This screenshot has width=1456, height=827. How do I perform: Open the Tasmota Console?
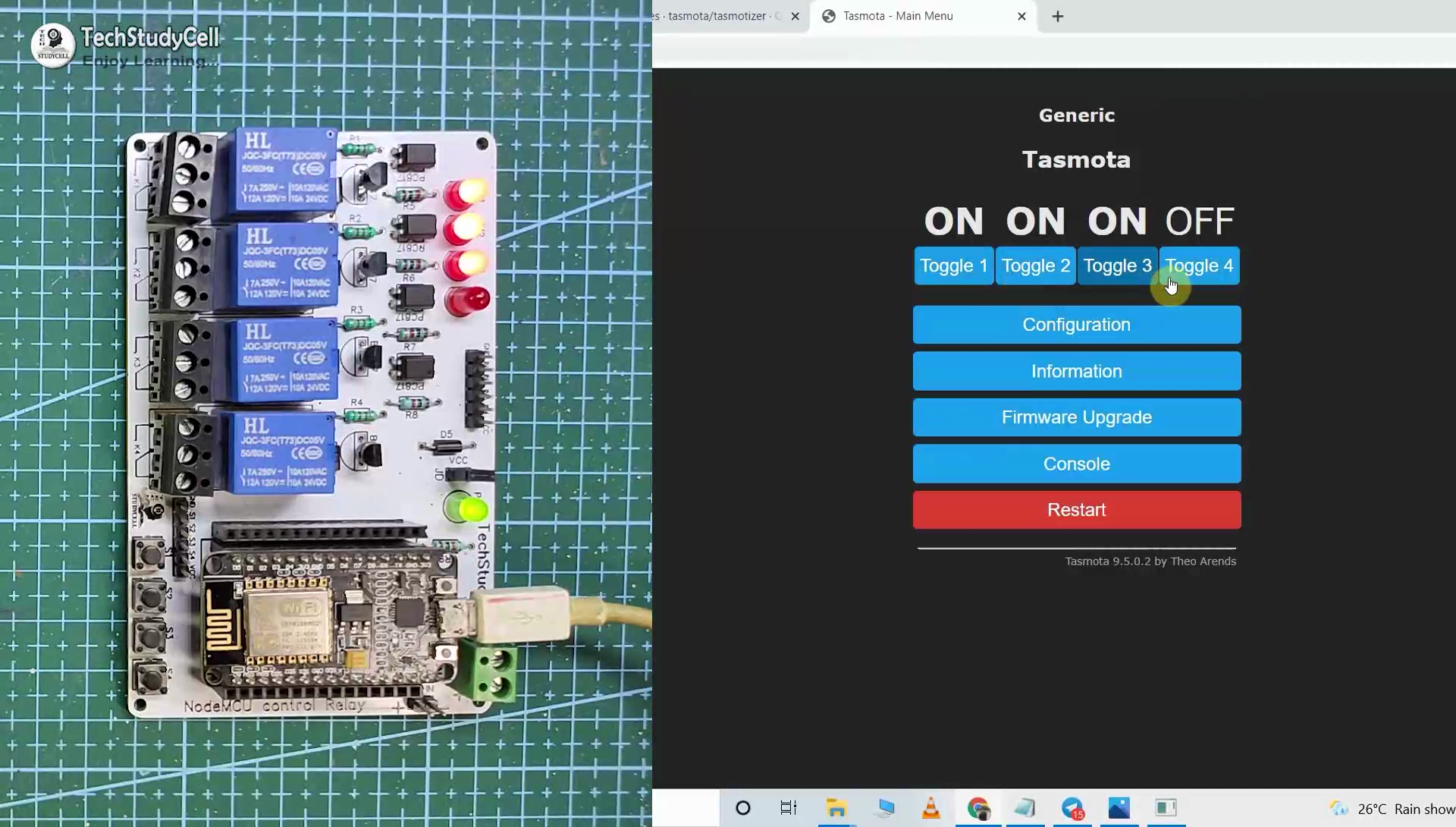coord(1076,464)
